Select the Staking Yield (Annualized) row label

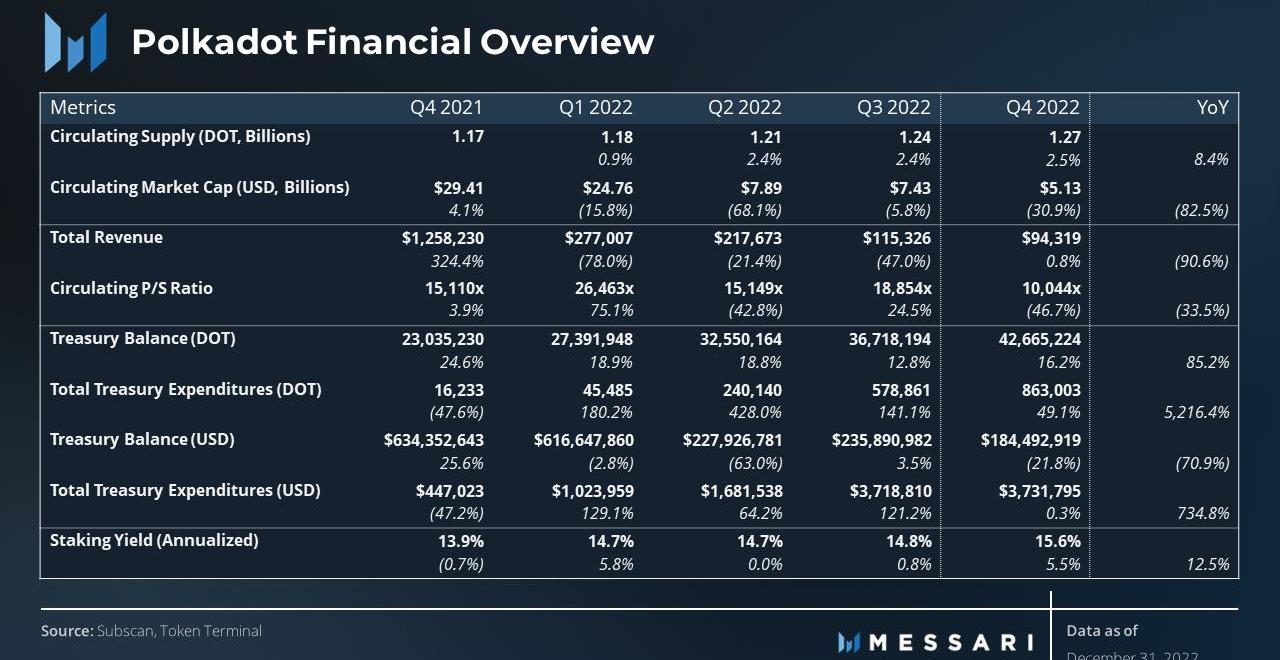(x=154, y=540)
